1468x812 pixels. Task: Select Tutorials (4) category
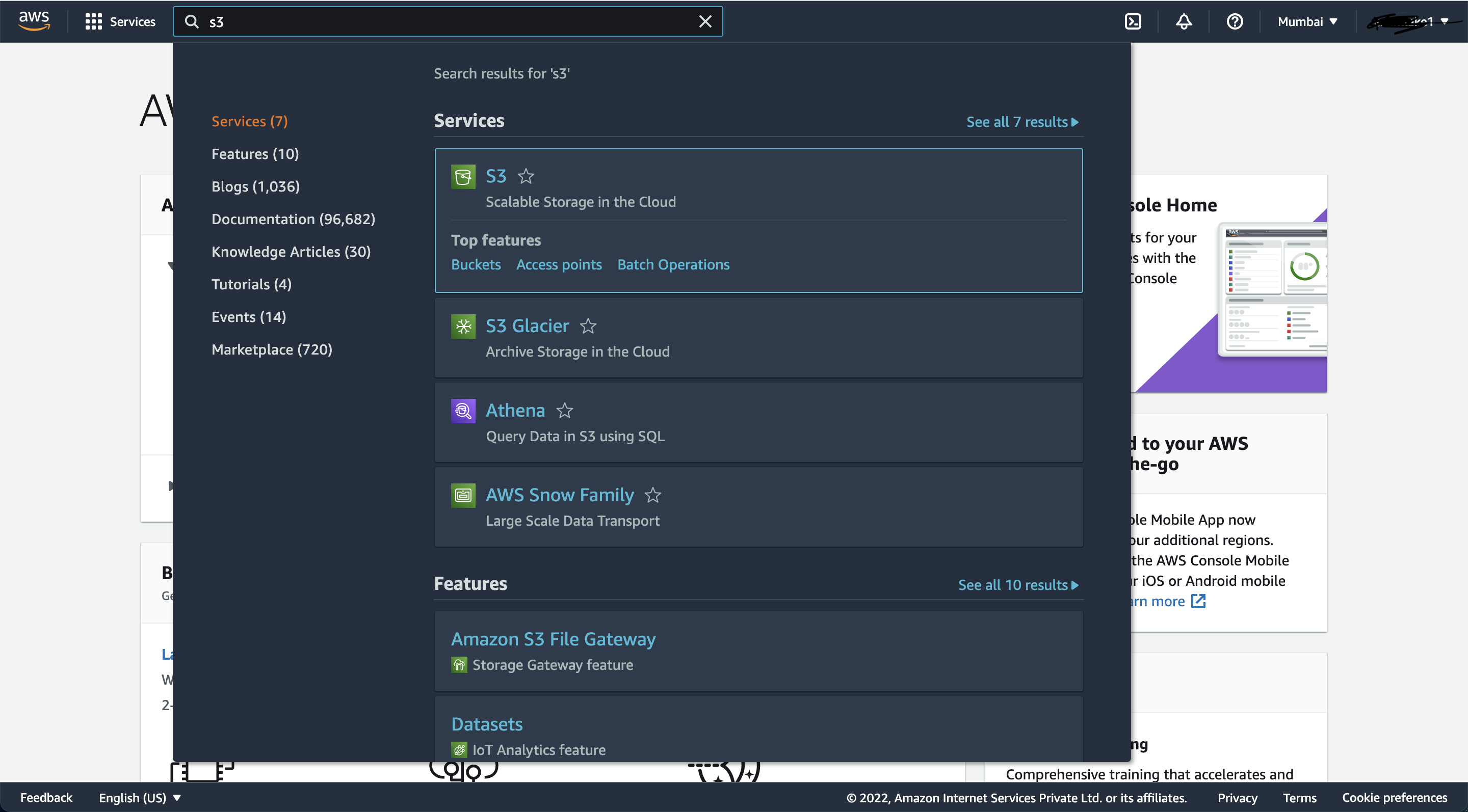click(x=251, y=284)
